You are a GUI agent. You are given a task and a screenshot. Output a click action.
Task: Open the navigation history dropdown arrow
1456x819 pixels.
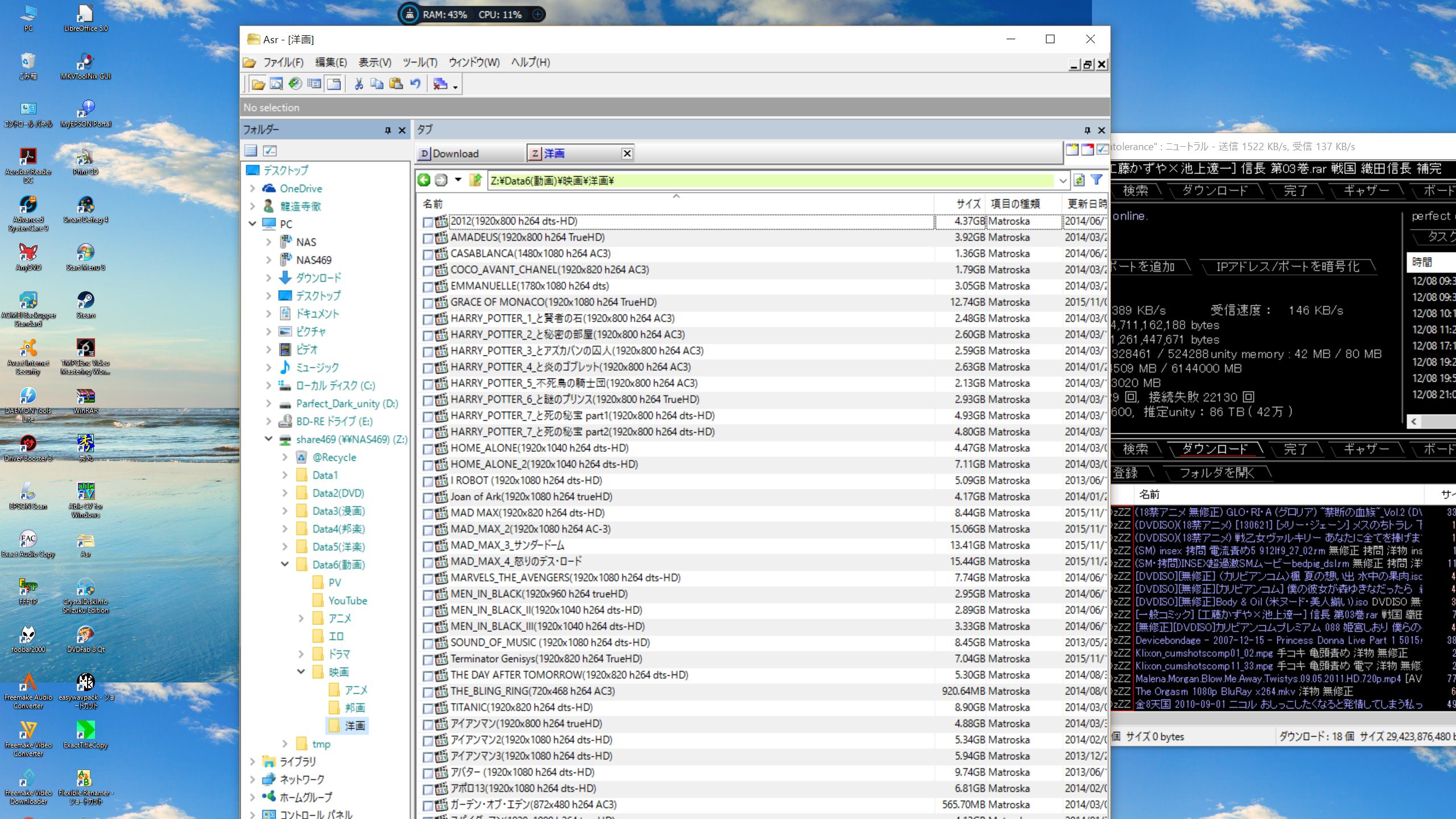pos(458,180)
